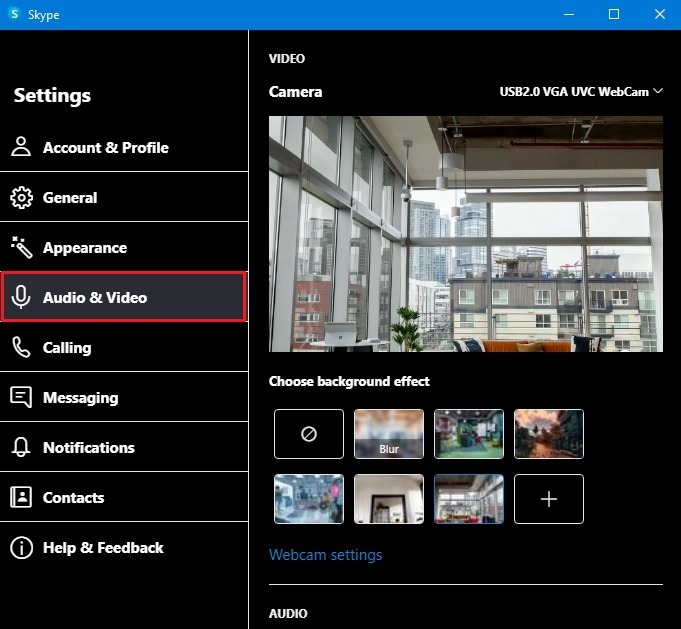Choose the colorful green office background thumbnail
The image size is (681, 629).
(469, 434)
